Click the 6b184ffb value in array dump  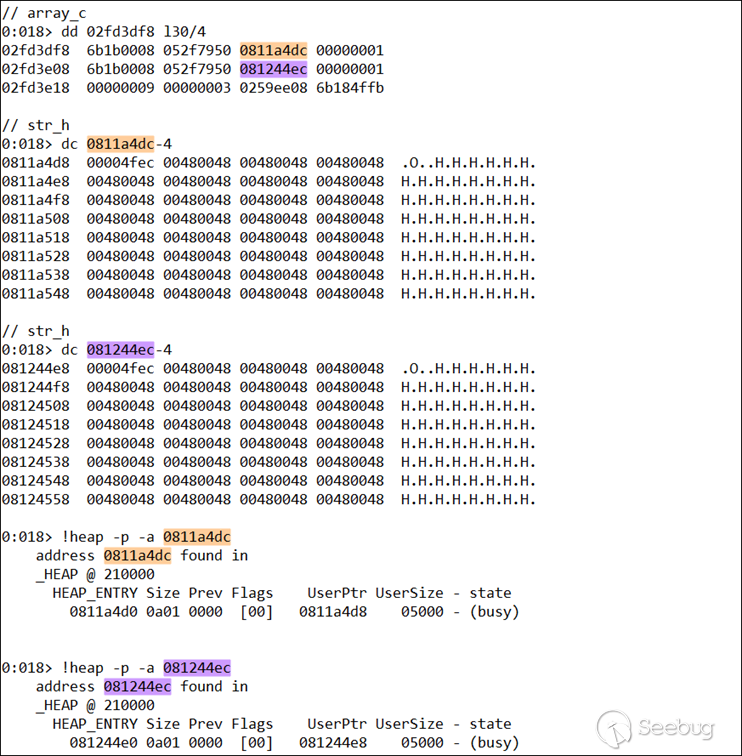(x=350, y=88)
